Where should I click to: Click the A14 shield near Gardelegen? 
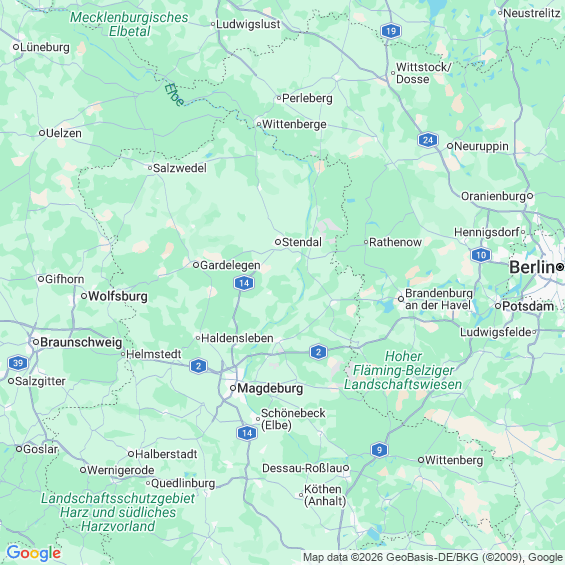tap(244, 283)
